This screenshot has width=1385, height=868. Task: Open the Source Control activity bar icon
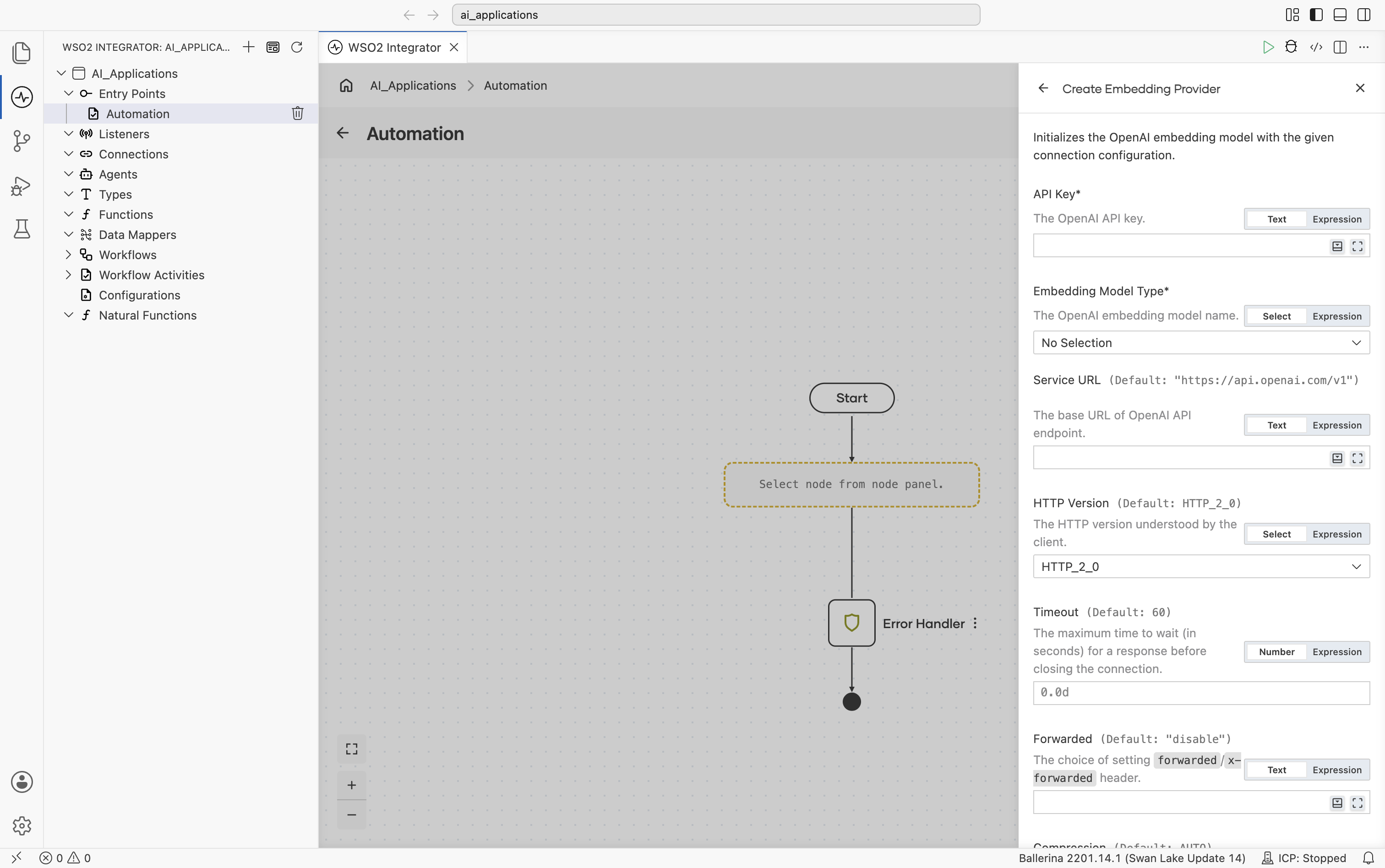[x=22, y=141]
